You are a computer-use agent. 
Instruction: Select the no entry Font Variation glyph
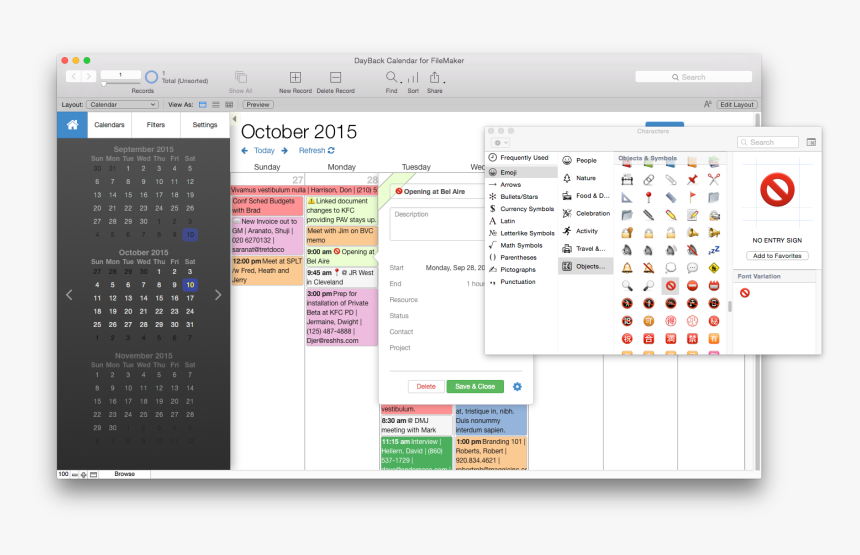click(x=745, y=293)
